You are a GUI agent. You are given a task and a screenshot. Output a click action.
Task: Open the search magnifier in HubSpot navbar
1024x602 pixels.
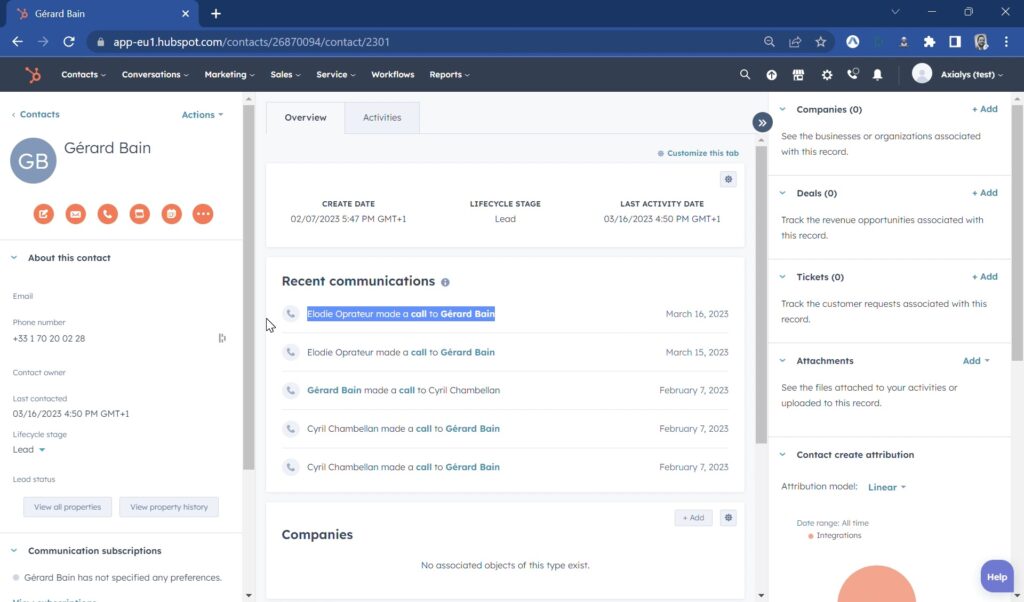click(744, 74)
